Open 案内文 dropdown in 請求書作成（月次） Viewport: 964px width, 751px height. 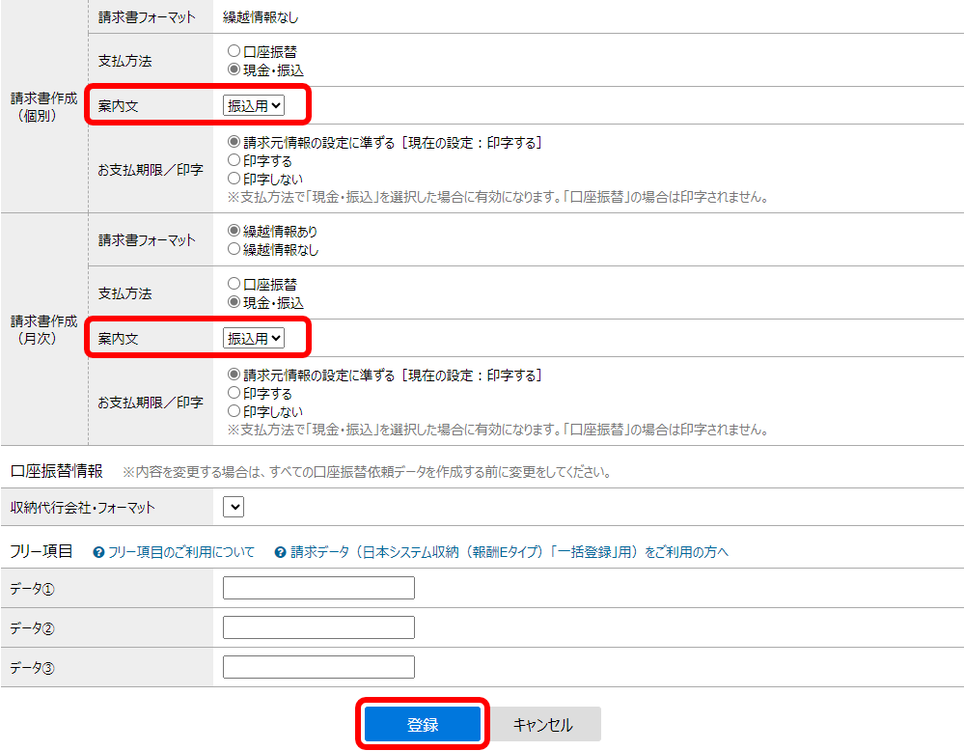tap(254, 339)
